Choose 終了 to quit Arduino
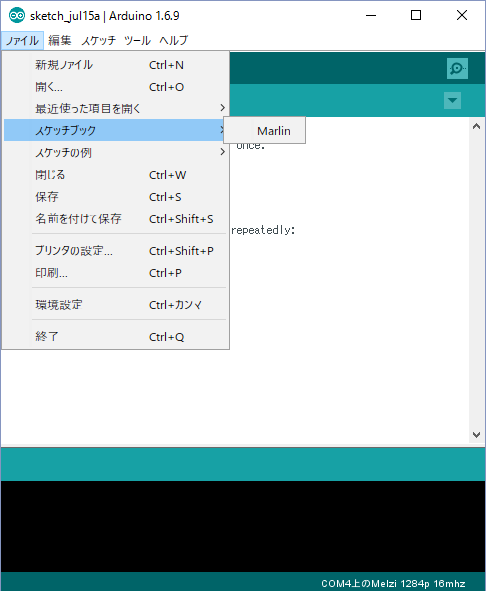This screenshot has width=486, height=591. click(116, 336)
